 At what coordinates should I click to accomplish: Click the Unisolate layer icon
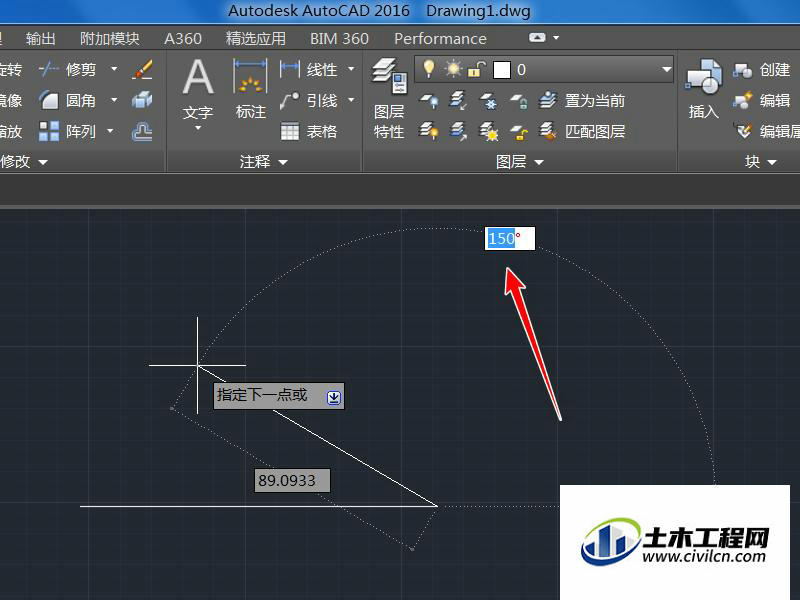[458, 132]
